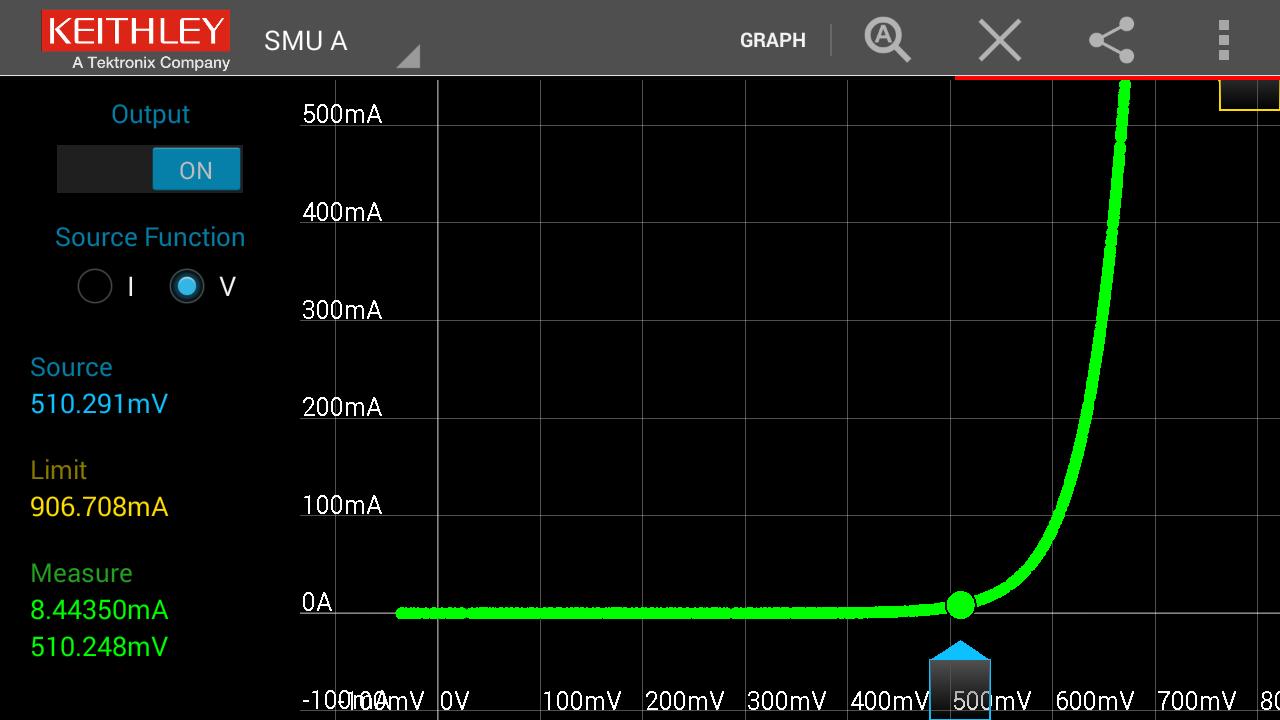Image resolution: width=1280 pixels, height=720 pixels.
Task: Switch to the GRAPH view tab
Action: click(x=772, y=41)
